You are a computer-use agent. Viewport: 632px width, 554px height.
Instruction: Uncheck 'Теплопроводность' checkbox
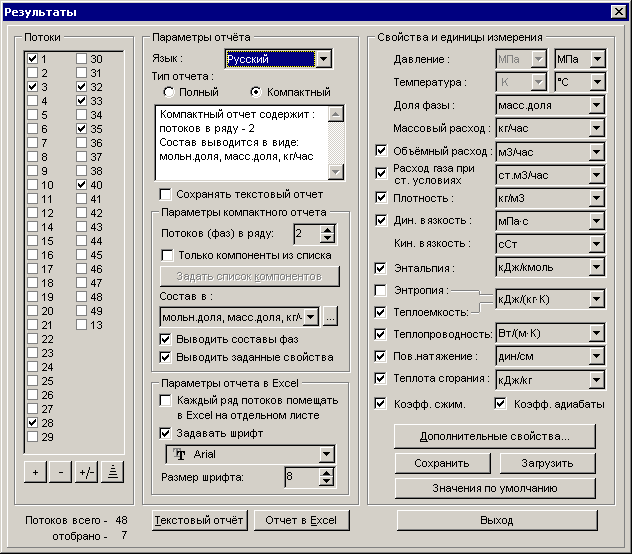[380, 334]
